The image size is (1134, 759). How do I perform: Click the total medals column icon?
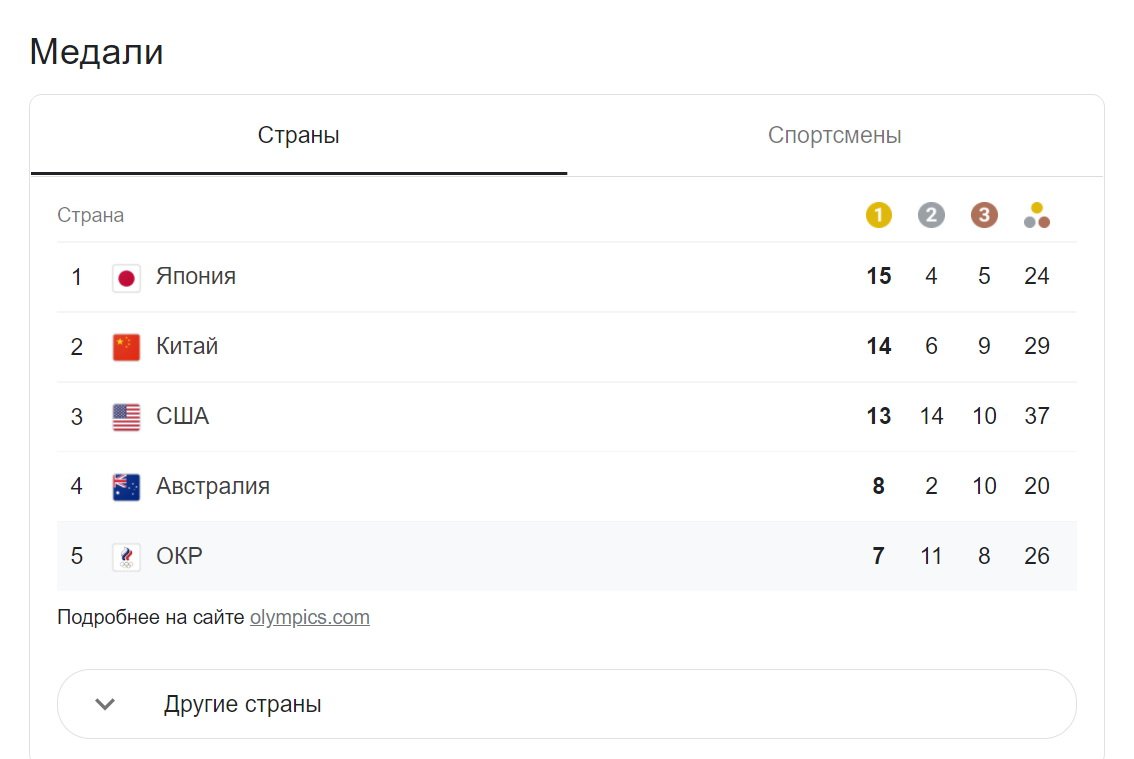(x=1037, y=215)
